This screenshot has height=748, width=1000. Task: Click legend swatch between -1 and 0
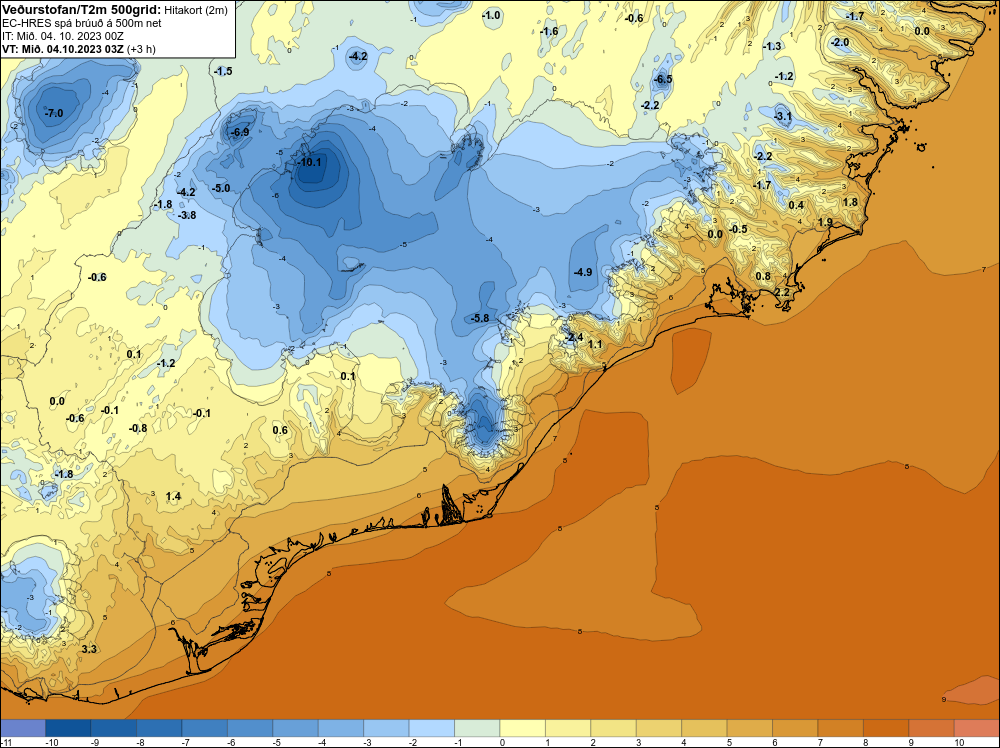click(x=477, y=728)
